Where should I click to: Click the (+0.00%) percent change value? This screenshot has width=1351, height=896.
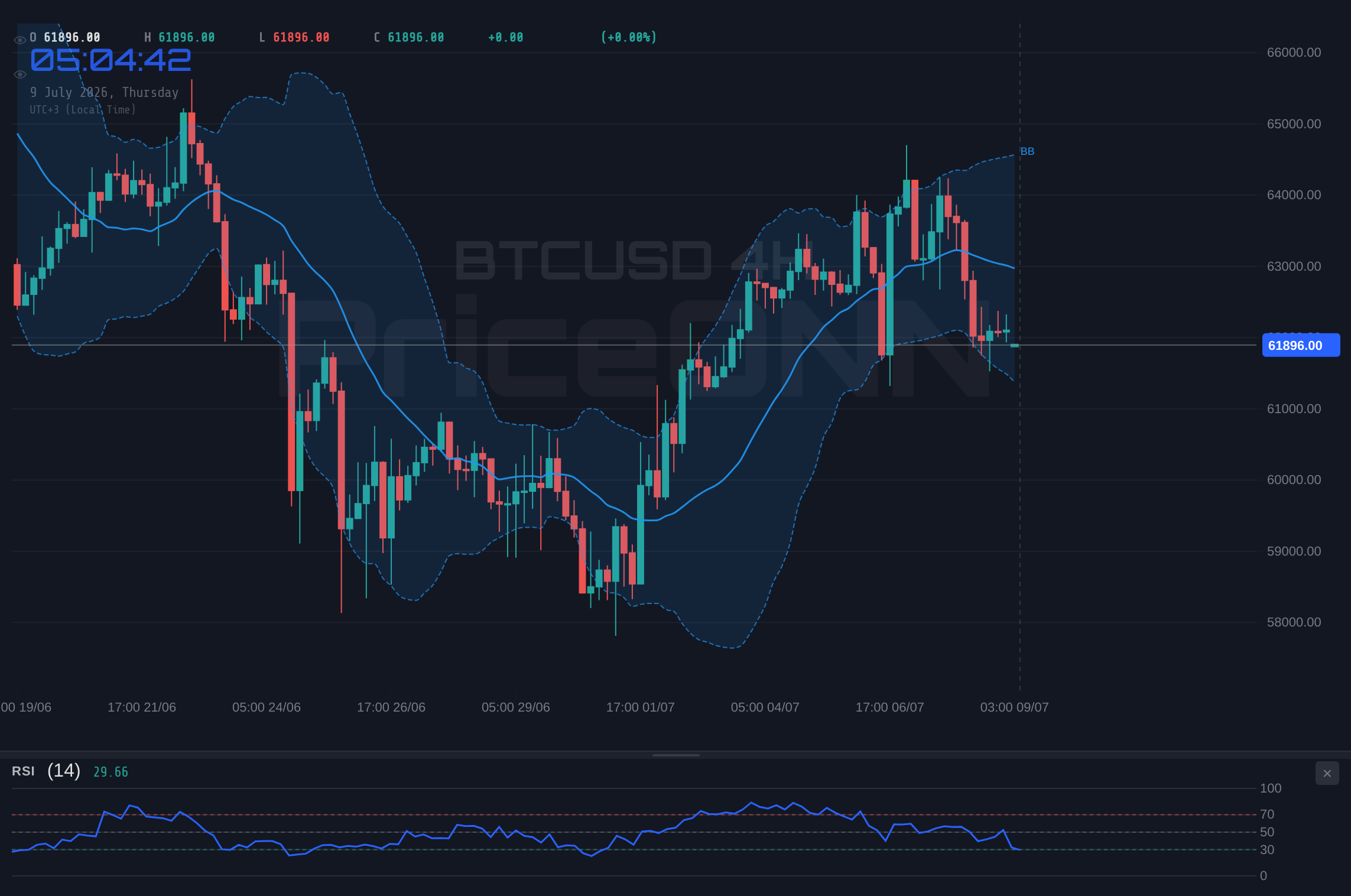[x=629, y=37]
